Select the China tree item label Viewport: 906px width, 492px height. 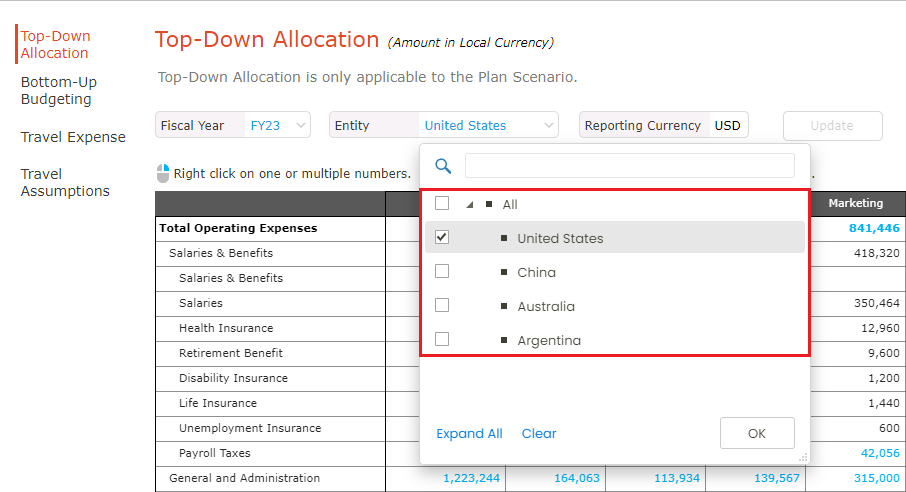(x=536, y=272)
